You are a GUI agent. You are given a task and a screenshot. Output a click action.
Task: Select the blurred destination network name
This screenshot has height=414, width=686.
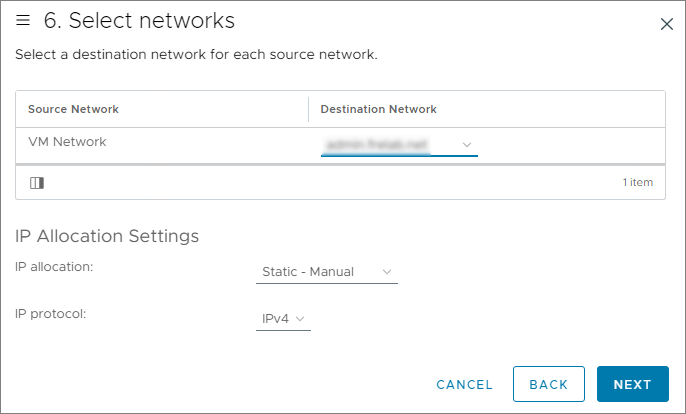pyautogui.click(x=377, y=145)
